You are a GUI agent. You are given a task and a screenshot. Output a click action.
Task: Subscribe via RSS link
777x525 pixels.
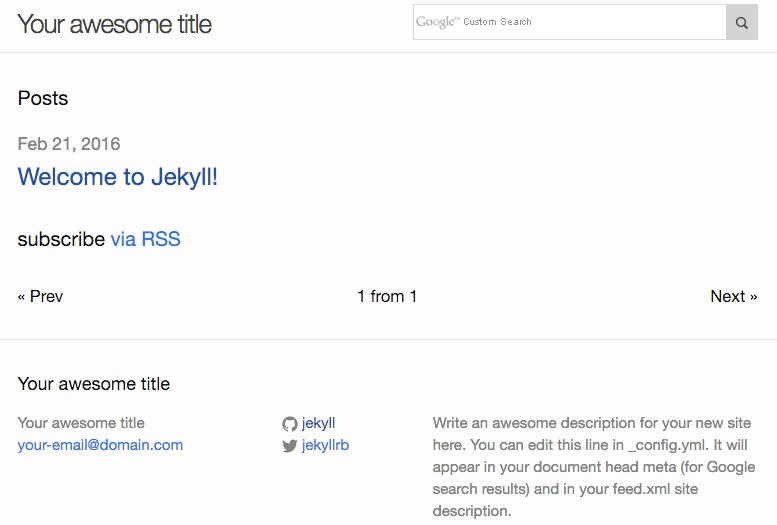pos(145,239)
